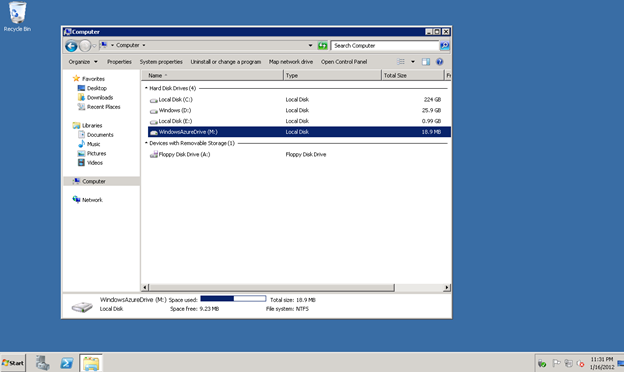Click Properties in the toolbar
The height and width of the screenshot is (372, 624).
(x=119, y=62)
